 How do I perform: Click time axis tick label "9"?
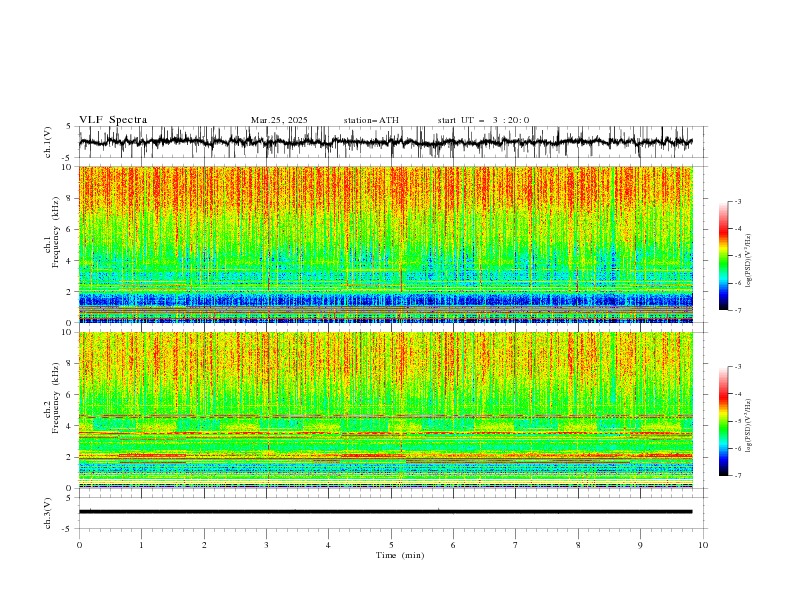tap(640, 545)
